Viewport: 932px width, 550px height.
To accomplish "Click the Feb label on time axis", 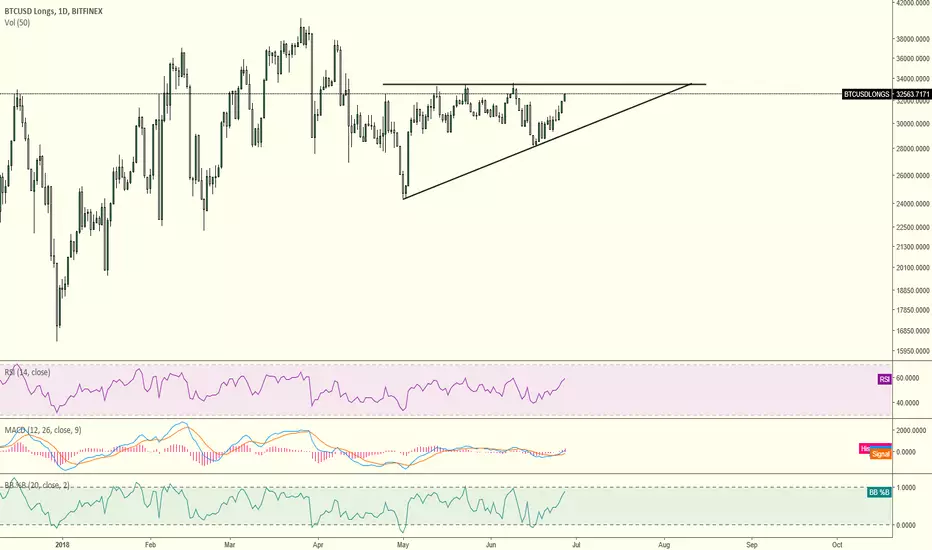I will coord(150,545).
